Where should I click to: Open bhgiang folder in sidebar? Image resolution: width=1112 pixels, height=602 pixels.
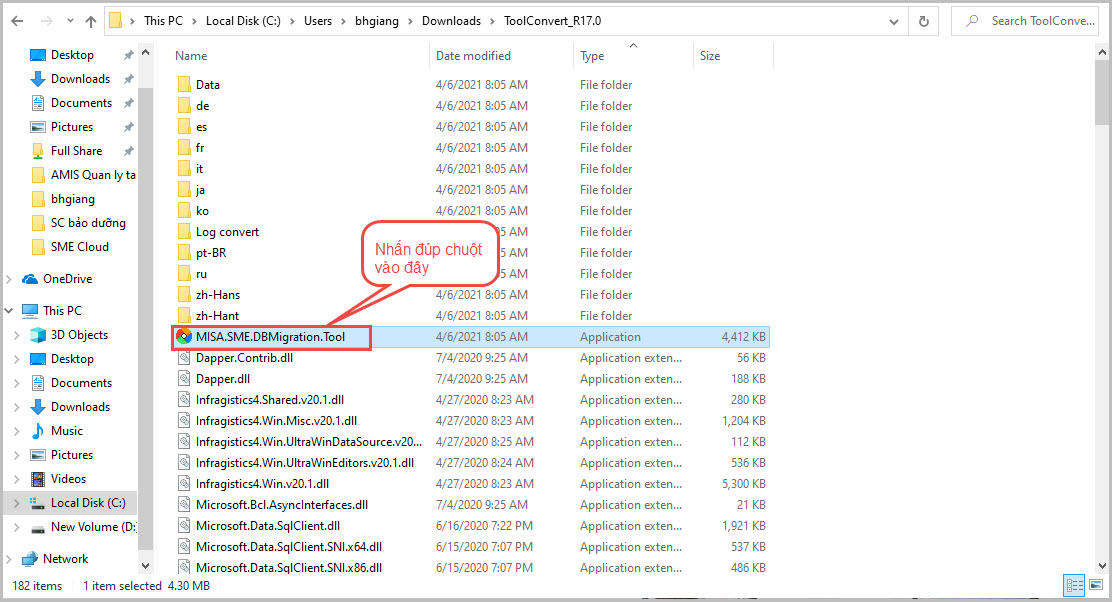[64, 199]
